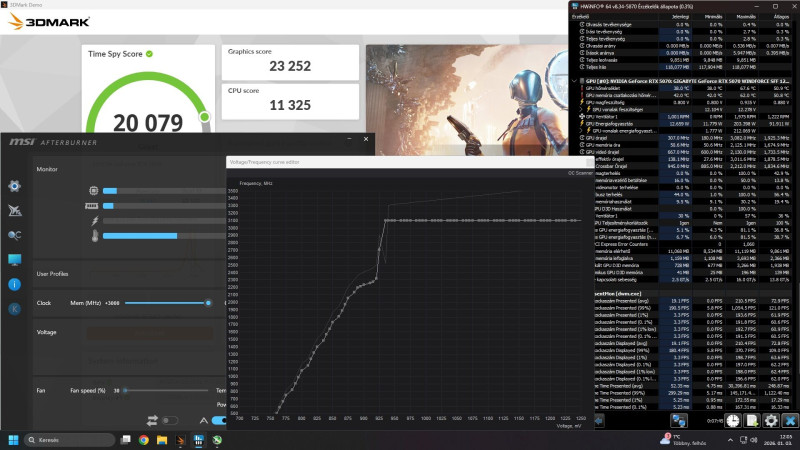This screenshot has width=800, height=450.
Task: Click the Time Spy screenshot thumbnail in 3DMark
Action: [x=467, y=100]
